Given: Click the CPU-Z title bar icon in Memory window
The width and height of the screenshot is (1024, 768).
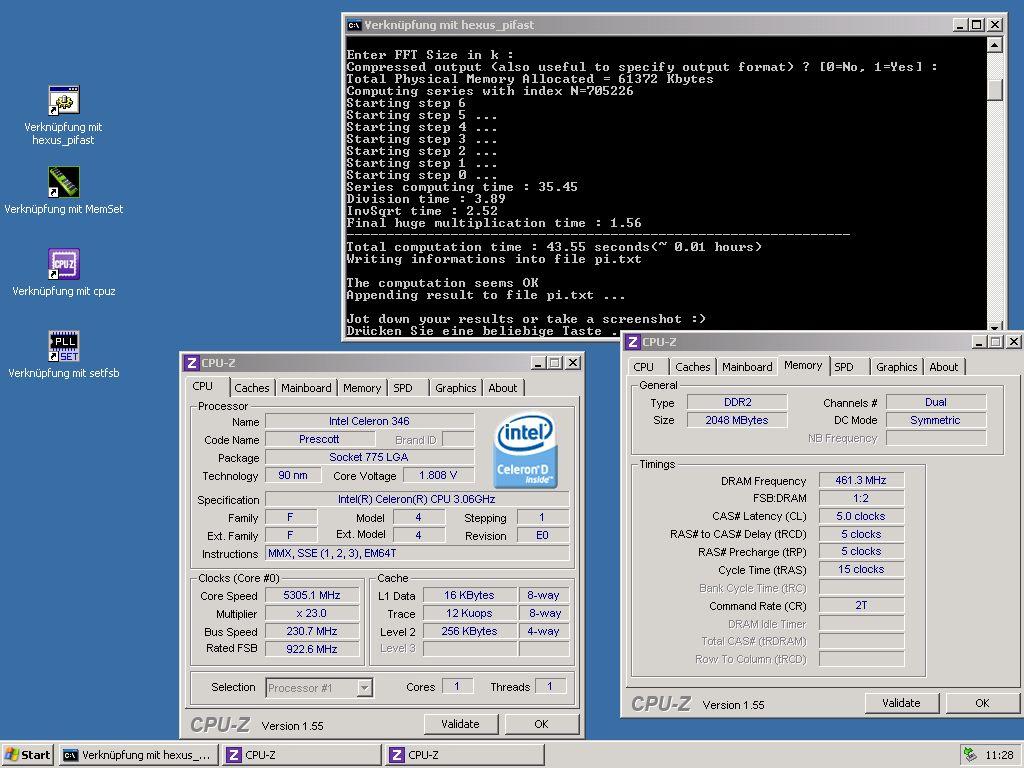Looking at the screenshot, I should (632, 342).
